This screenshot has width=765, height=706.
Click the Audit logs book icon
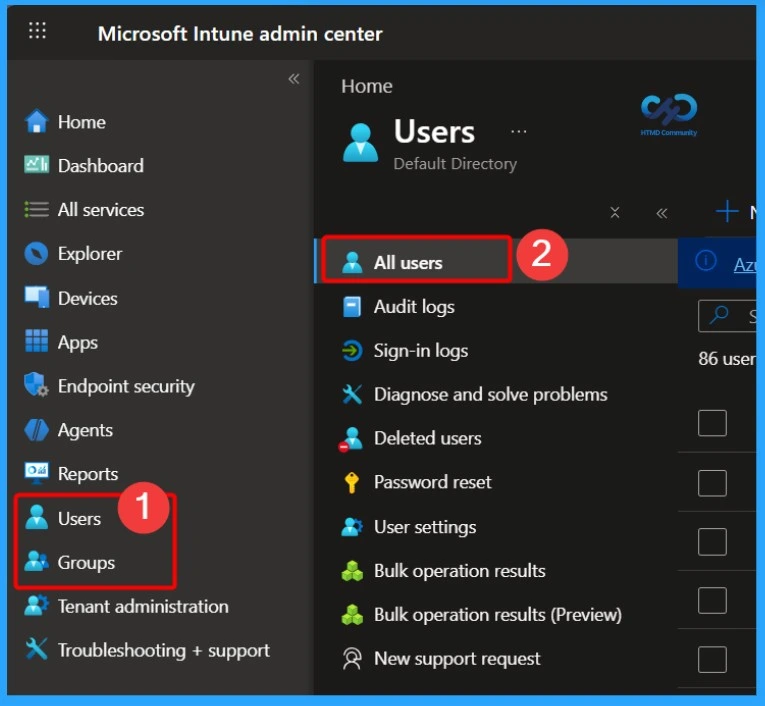pyautogui.click(x=352, y=307)
